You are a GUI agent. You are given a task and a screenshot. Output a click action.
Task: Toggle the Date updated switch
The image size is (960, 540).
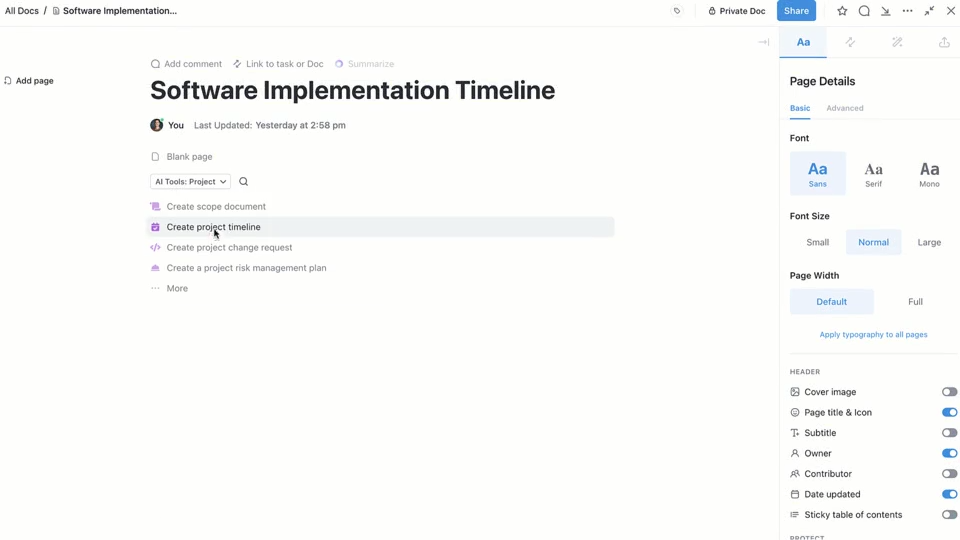(949, 494)
